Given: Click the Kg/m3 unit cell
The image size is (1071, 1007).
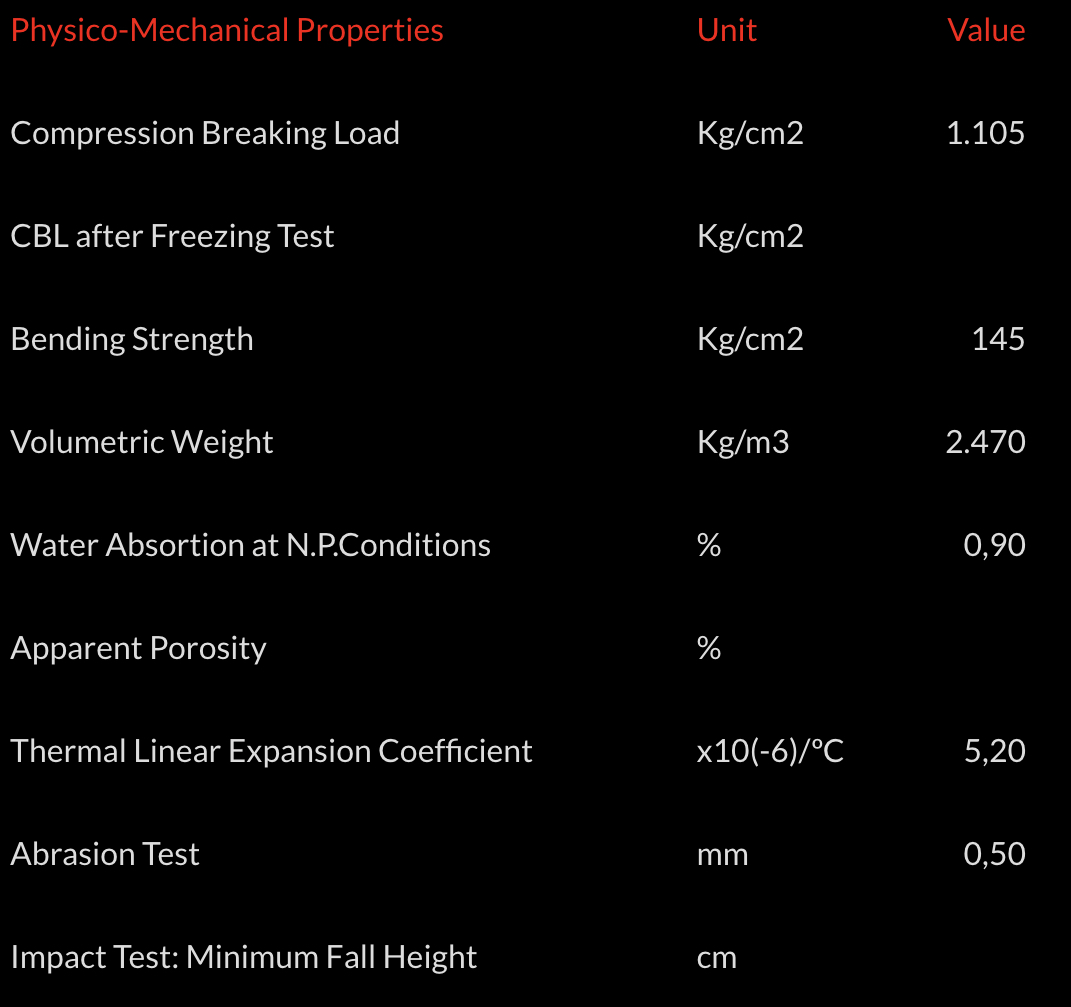Looking at the screenshot, I should point(743,442).
